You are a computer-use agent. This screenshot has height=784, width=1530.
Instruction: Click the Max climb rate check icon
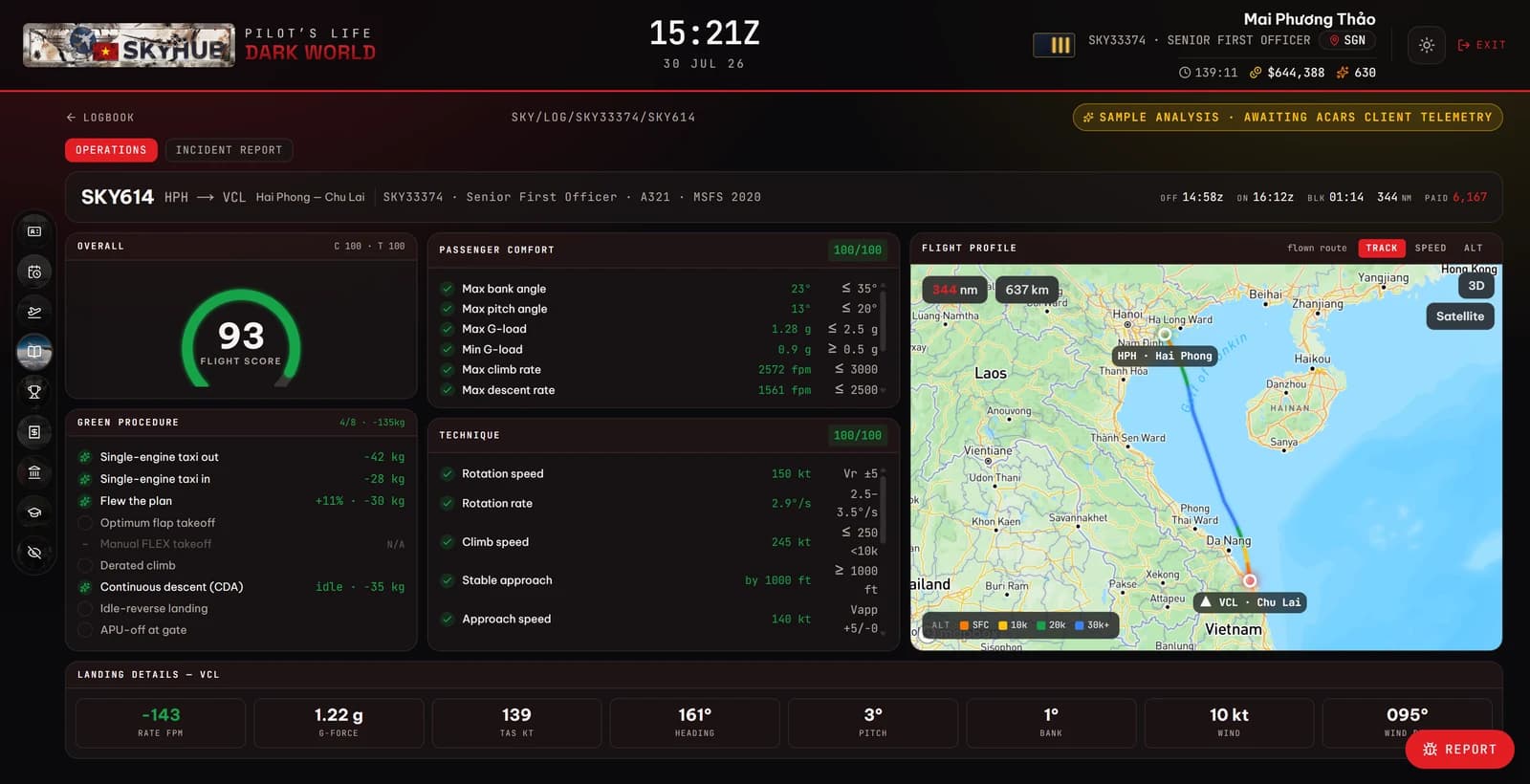coord(447,370)
